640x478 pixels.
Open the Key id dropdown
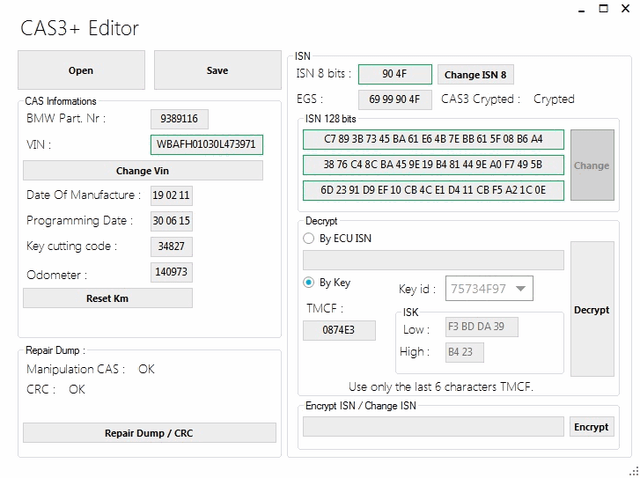pyautogui.click(x=489, y=289)
